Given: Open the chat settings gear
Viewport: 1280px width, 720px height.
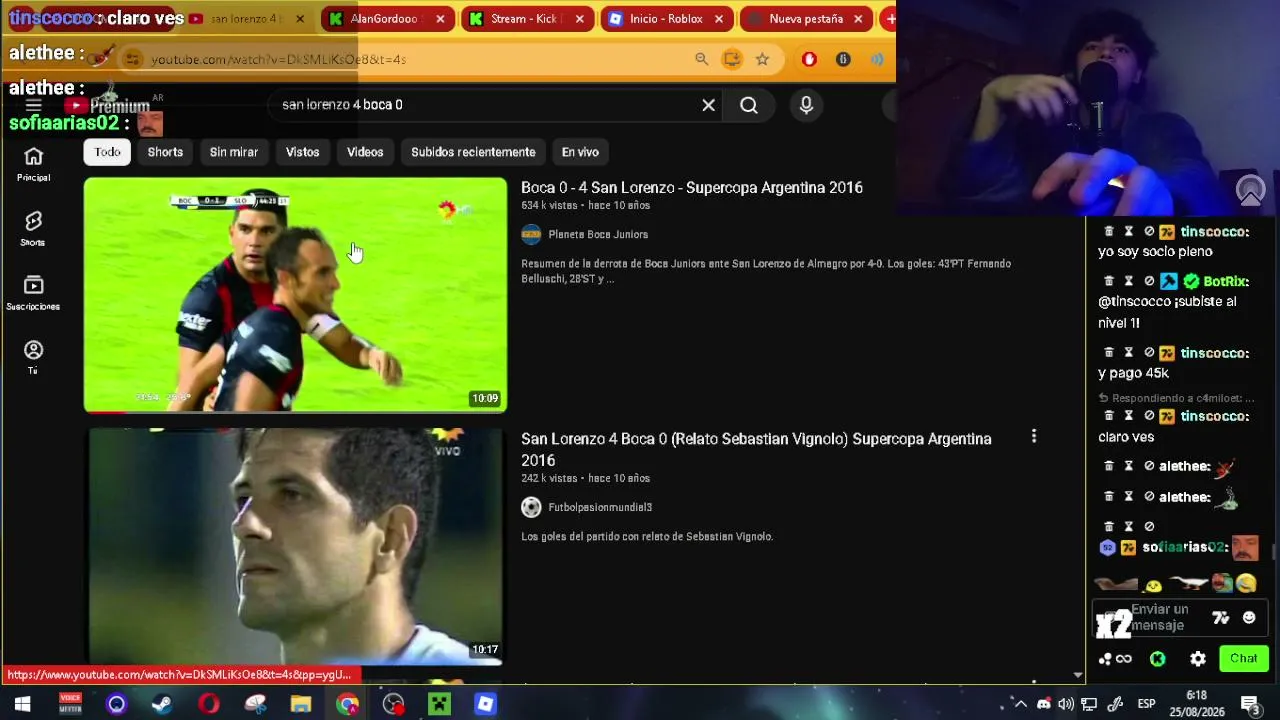Looking at the screenshot, I should click(1198, 659).
